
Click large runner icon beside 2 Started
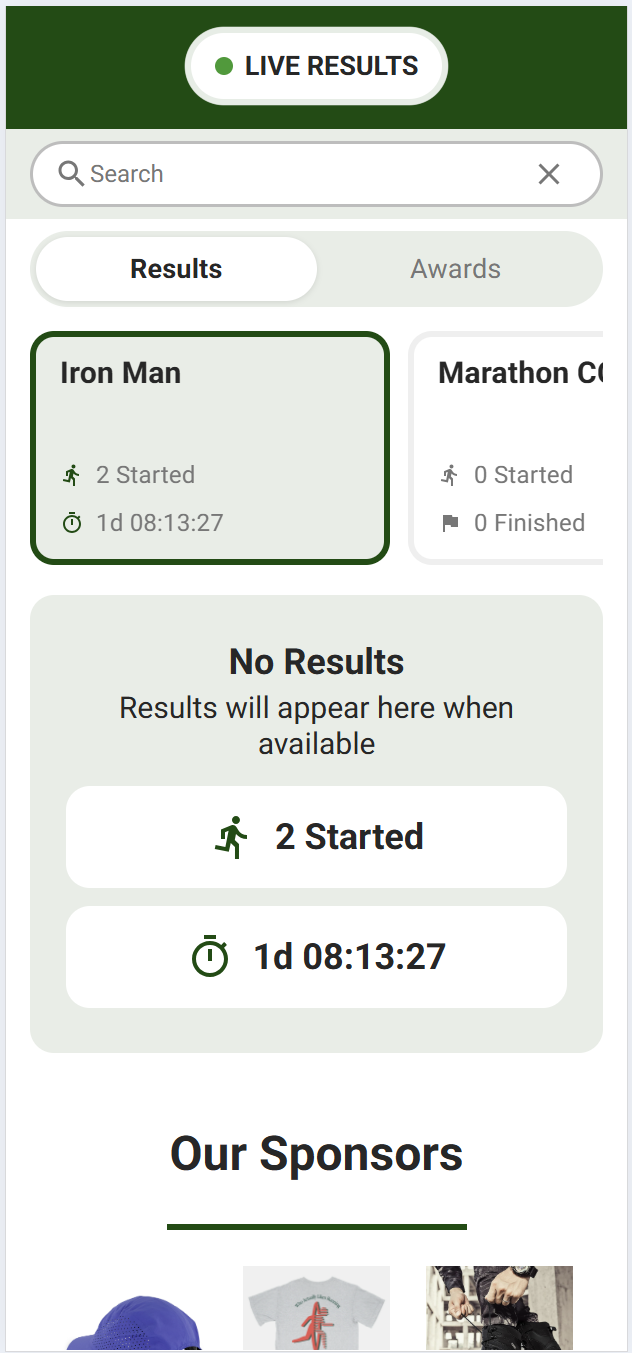tap(231, 837)
